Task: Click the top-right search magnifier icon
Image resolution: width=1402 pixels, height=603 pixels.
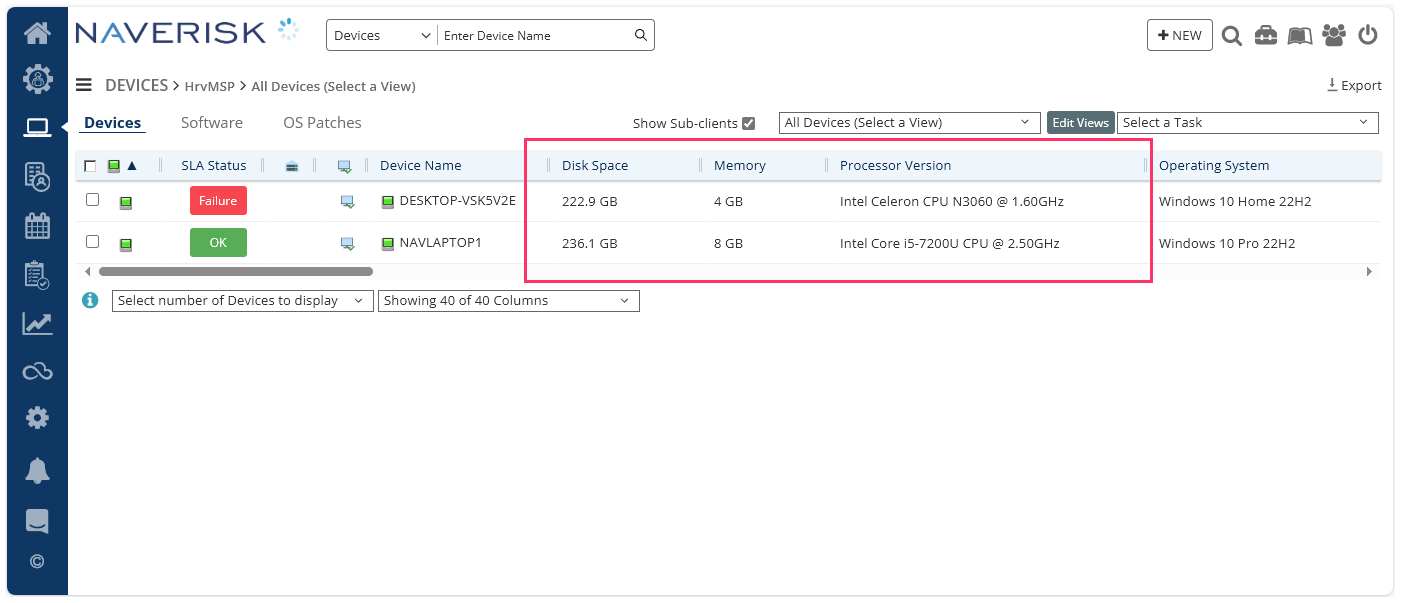Action: click(1232, 36)
